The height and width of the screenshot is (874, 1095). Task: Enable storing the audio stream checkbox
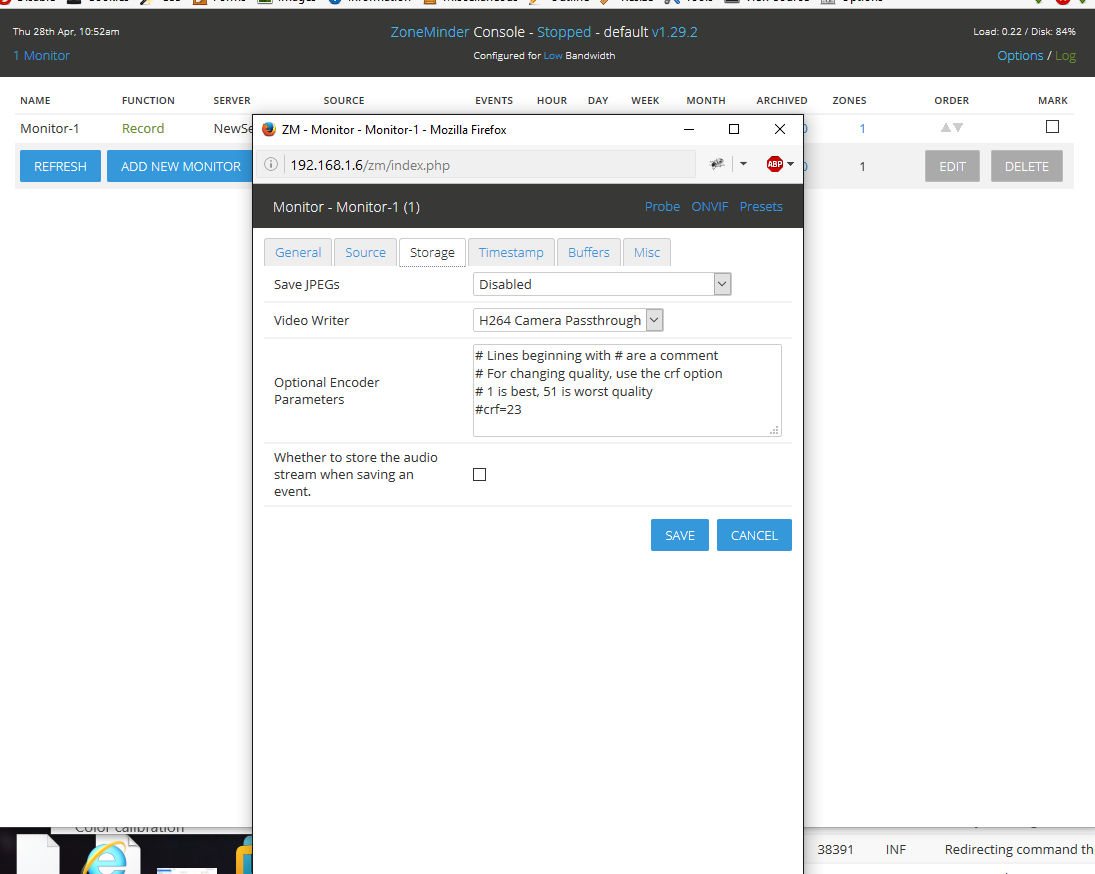pyautogui.click(x=480, y=475)
